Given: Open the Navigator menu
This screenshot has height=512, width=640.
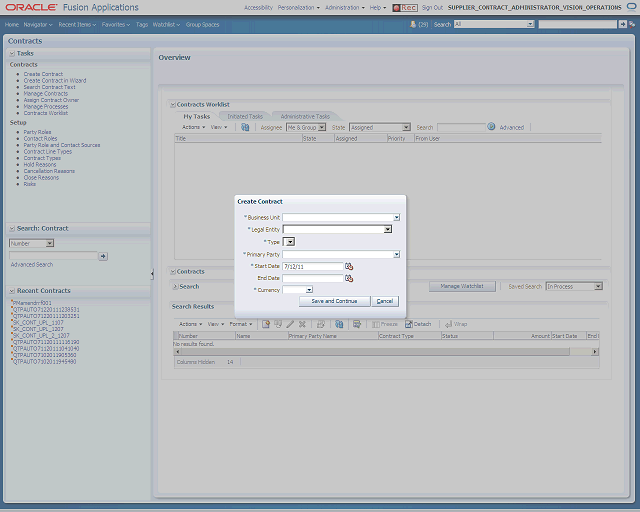Looking at the screenshot, I should [38, 24].
